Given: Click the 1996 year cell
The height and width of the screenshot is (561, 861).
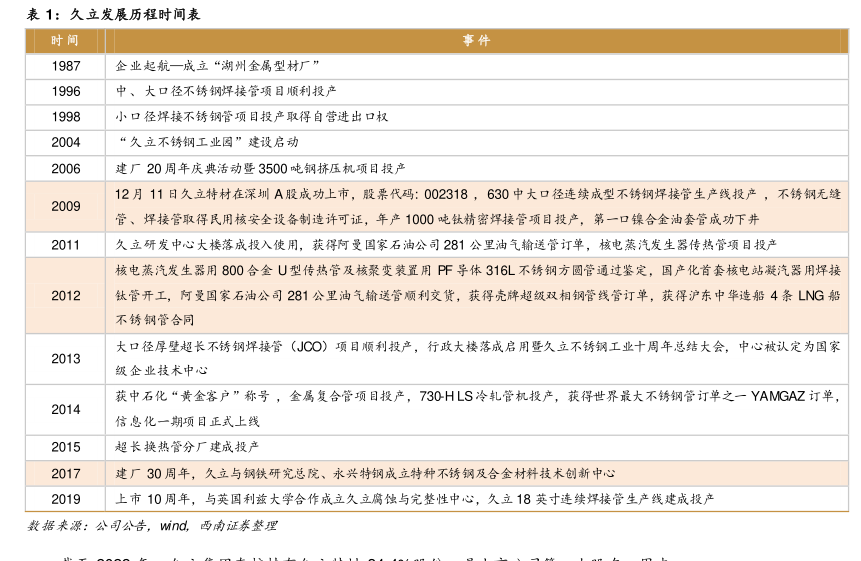Looking at the screenshot, I should click(x=66, y=91).
